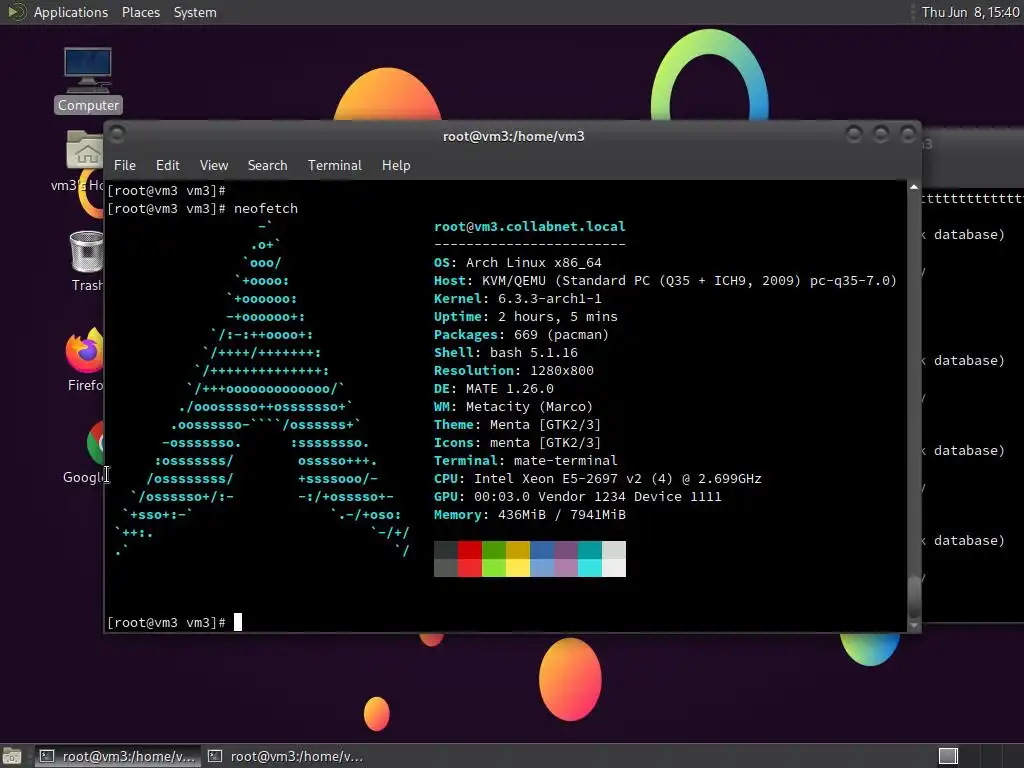This screenshot has width=1024, height=768.
Task: Switch to first root@vm3 taskbar entry
Action: 118,756
